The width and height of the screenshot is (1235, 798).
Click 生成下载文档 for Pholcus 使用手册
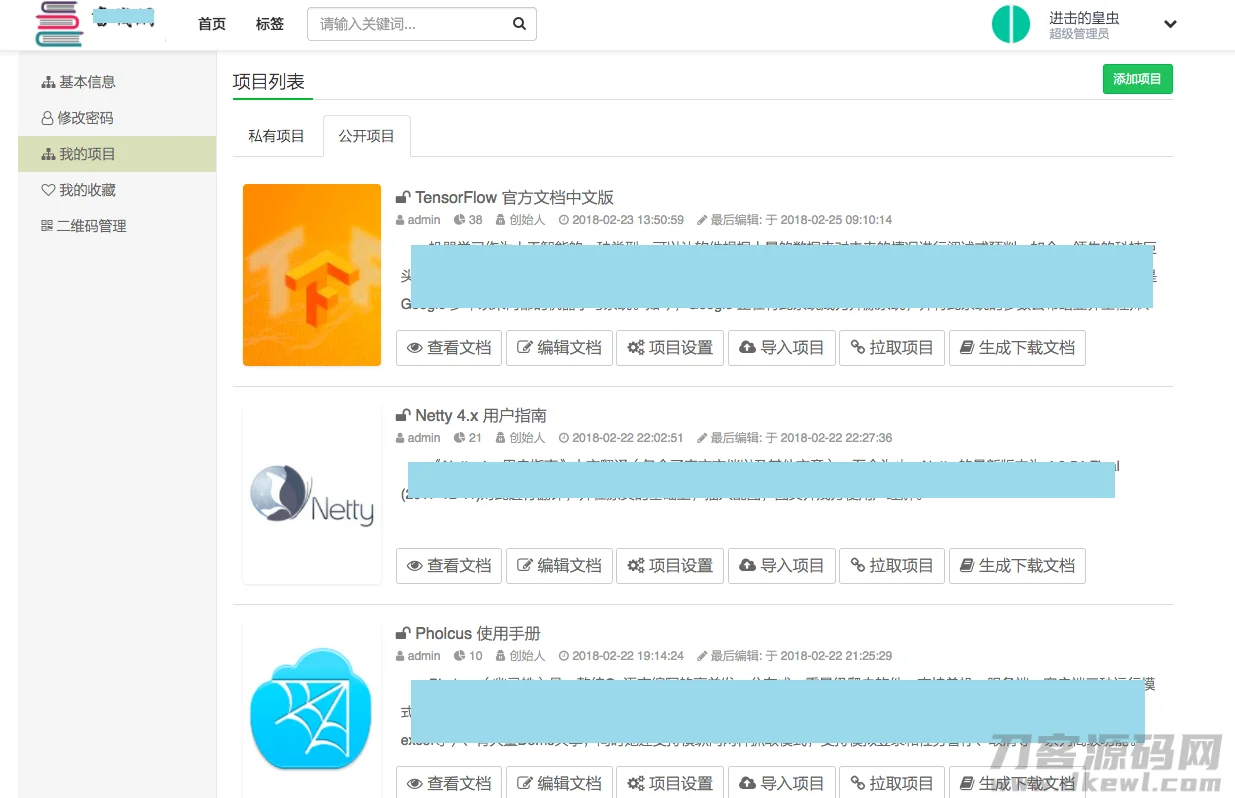click(x=1017, y=783)
